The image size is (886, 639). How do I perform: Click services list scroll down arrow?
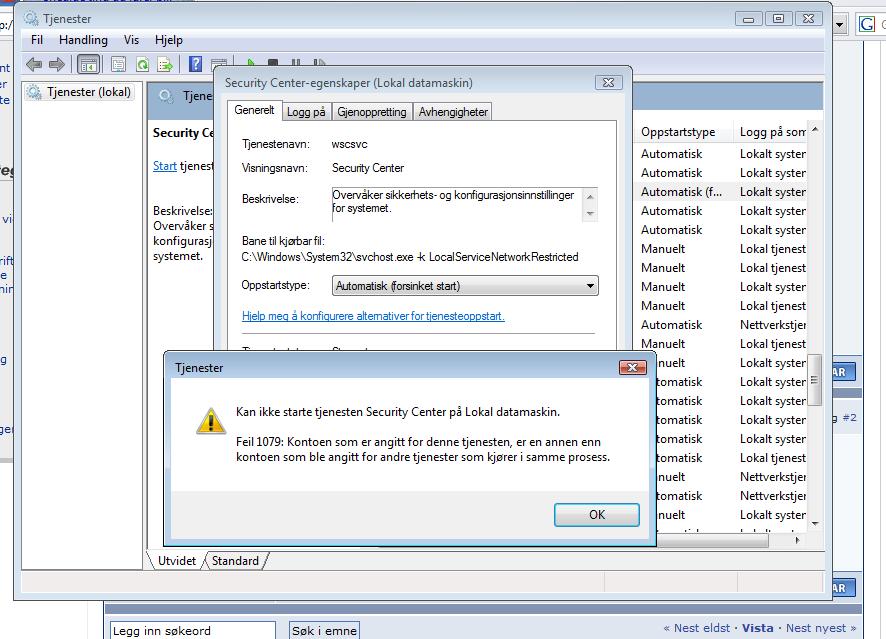click(815, 524)
